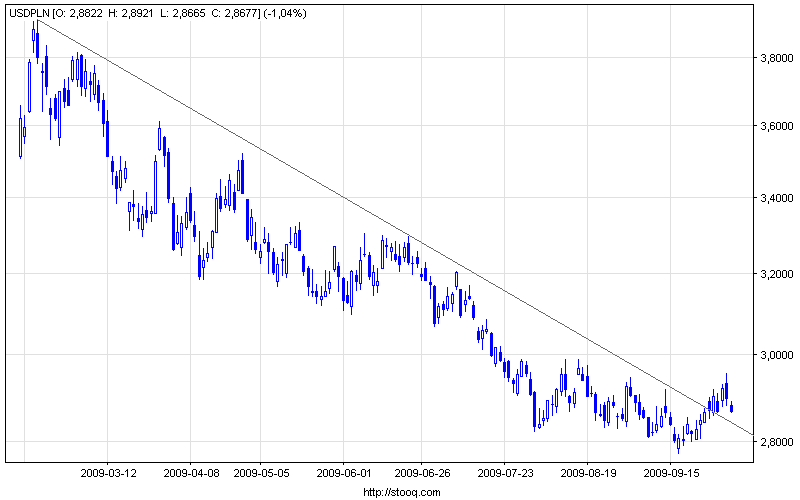Select the low value L: 2,8665

pyautogui.click(x=183, y=14)
